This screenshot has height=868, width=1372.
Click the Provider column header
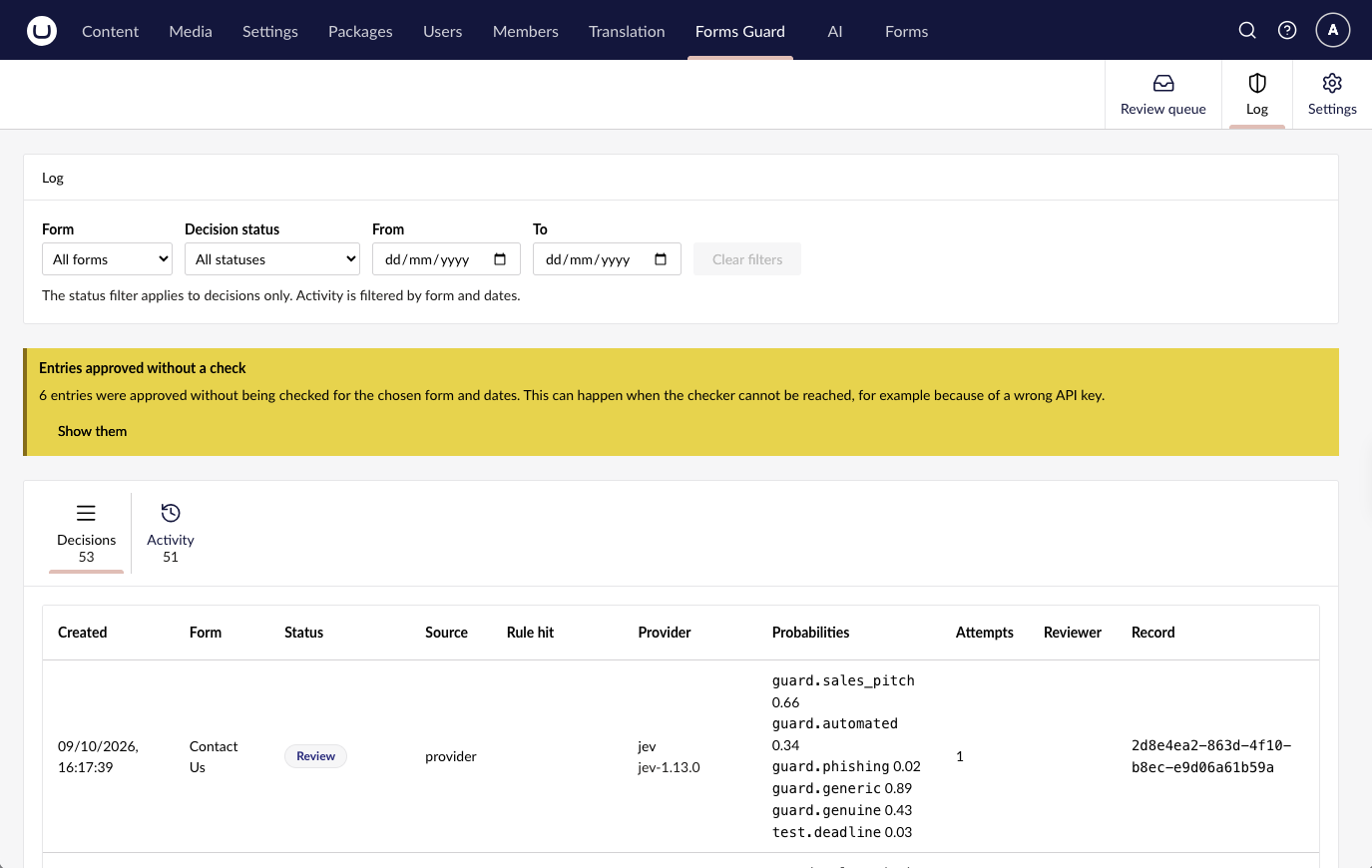coord(665,633)
